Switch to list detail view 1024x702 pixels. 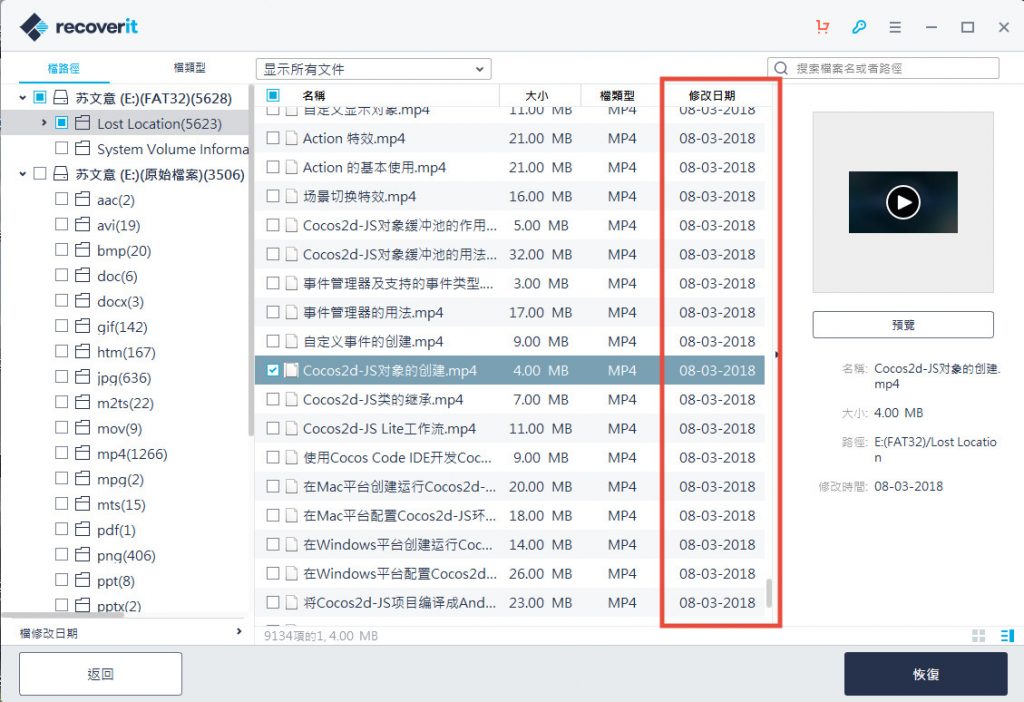(x=1007, y=635)
